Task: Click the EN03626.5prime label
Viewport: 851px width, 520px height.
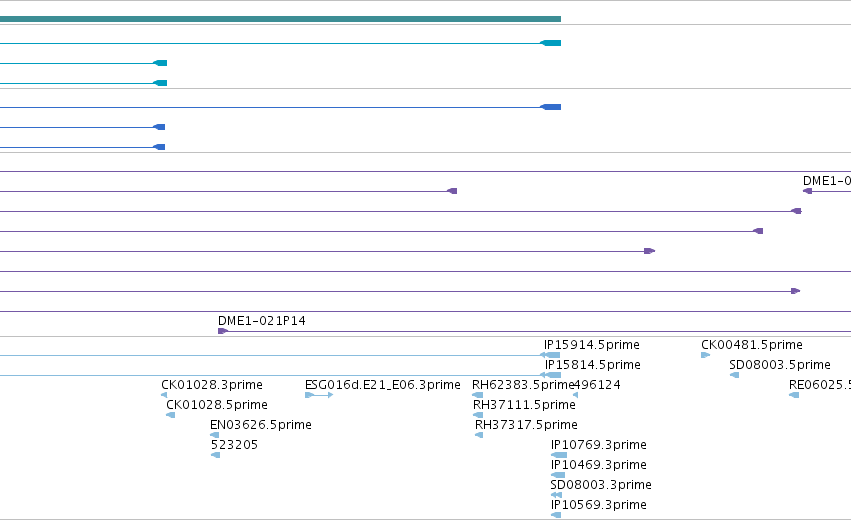Action: (x=261, y=425)
